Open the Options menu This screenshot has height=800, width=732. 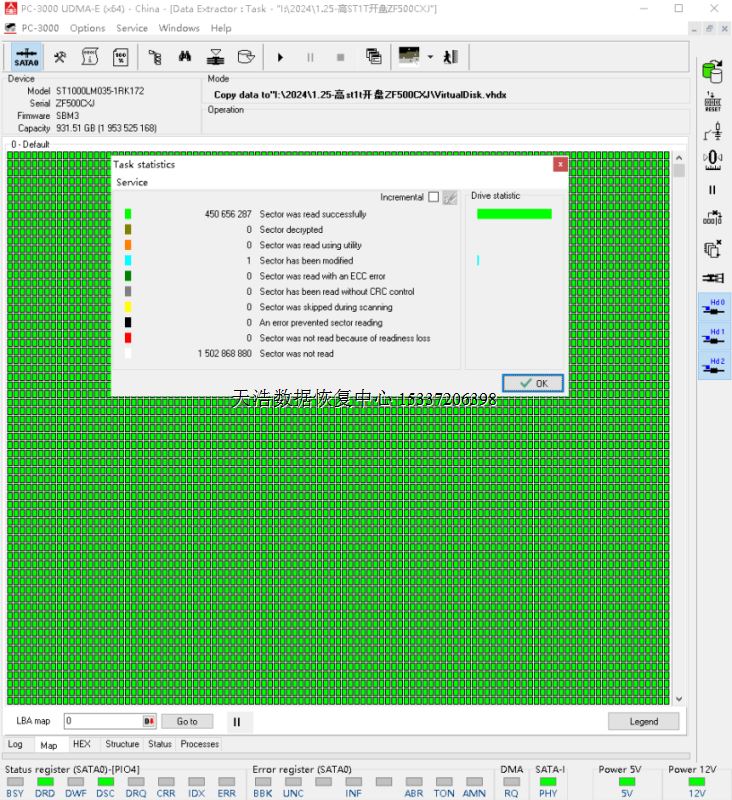pos(88,28)
